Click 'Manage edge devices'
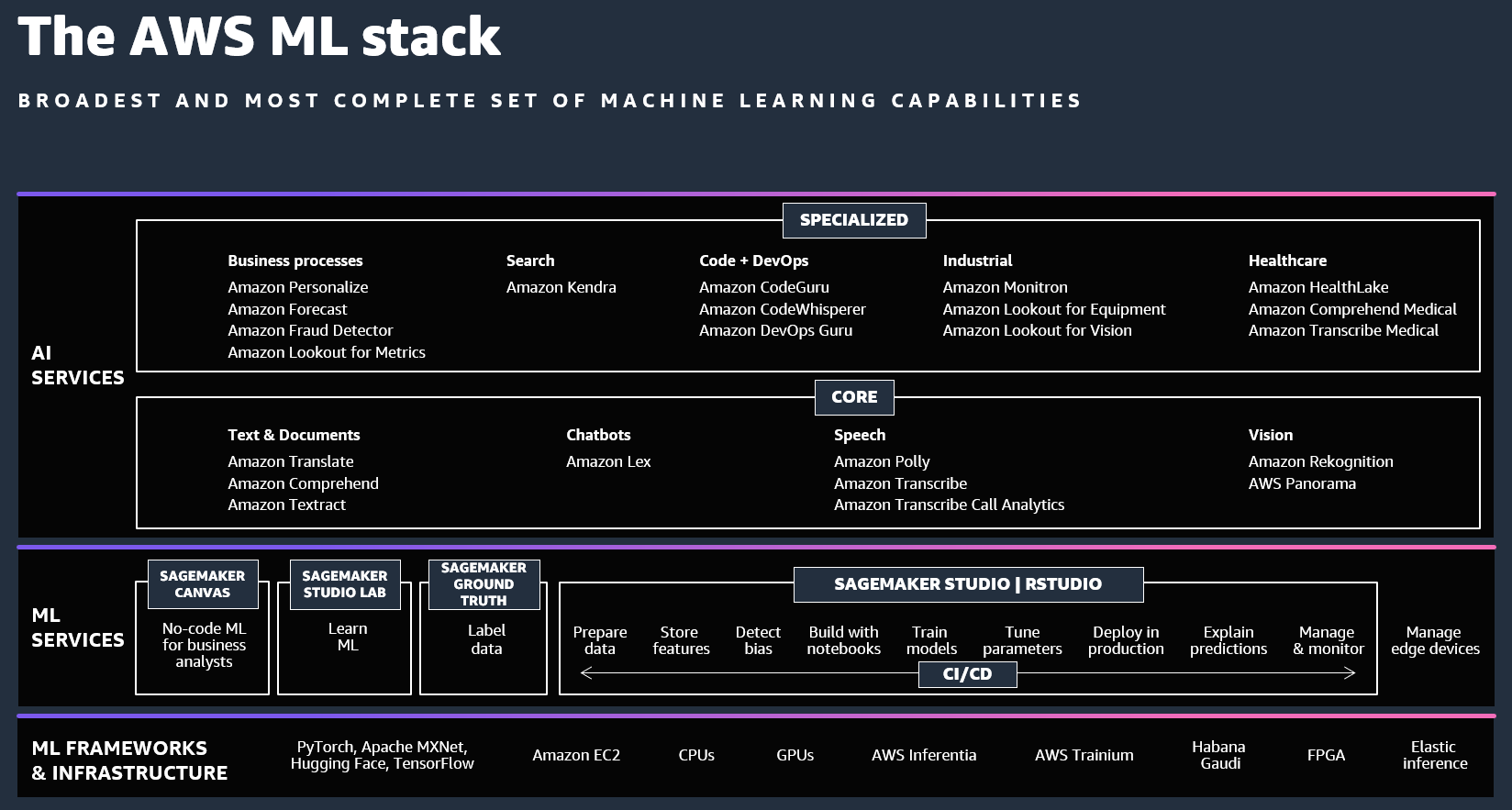The image size is (1512, 810). (x=1435, y=640)
